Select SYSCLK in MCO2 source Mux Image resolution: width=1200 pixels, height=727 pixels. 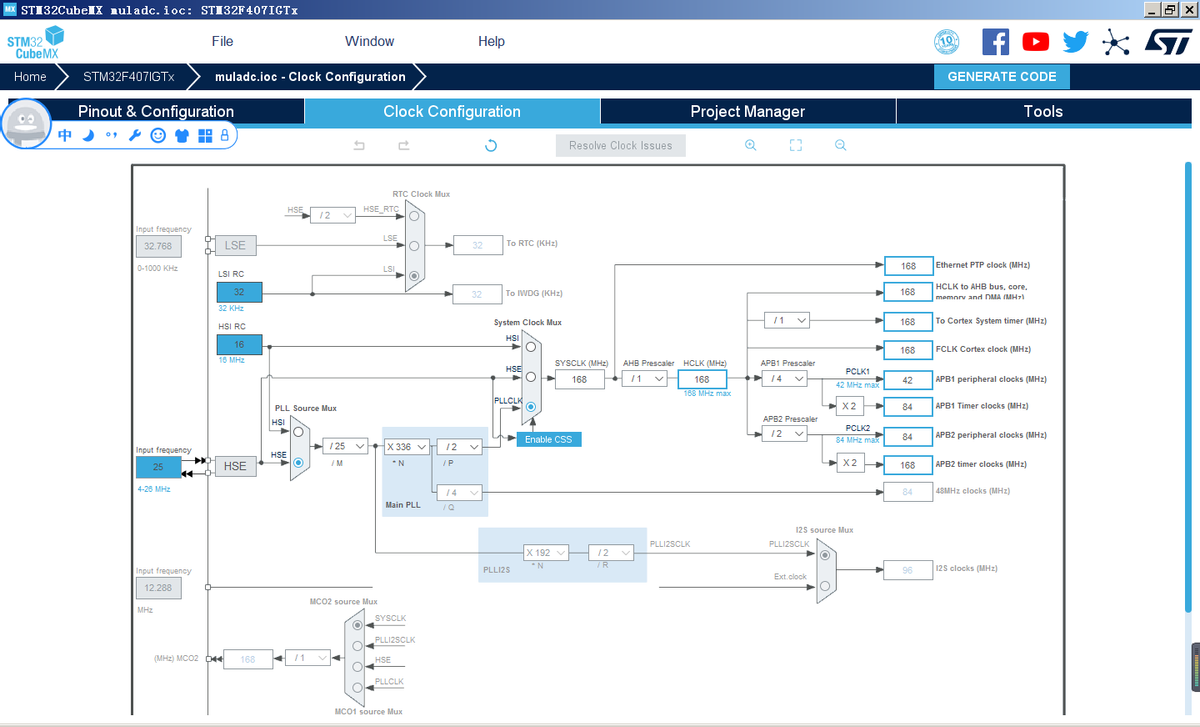coord(358,624)
